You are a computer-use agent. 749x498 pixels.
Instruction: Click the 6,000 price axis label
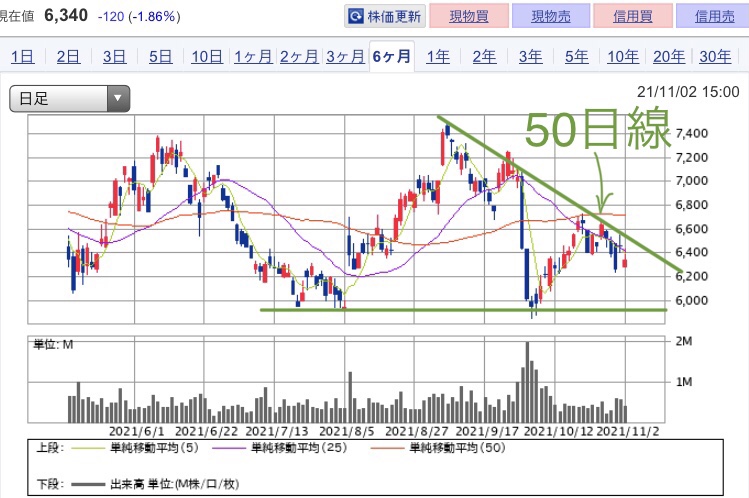pos(692,300)
